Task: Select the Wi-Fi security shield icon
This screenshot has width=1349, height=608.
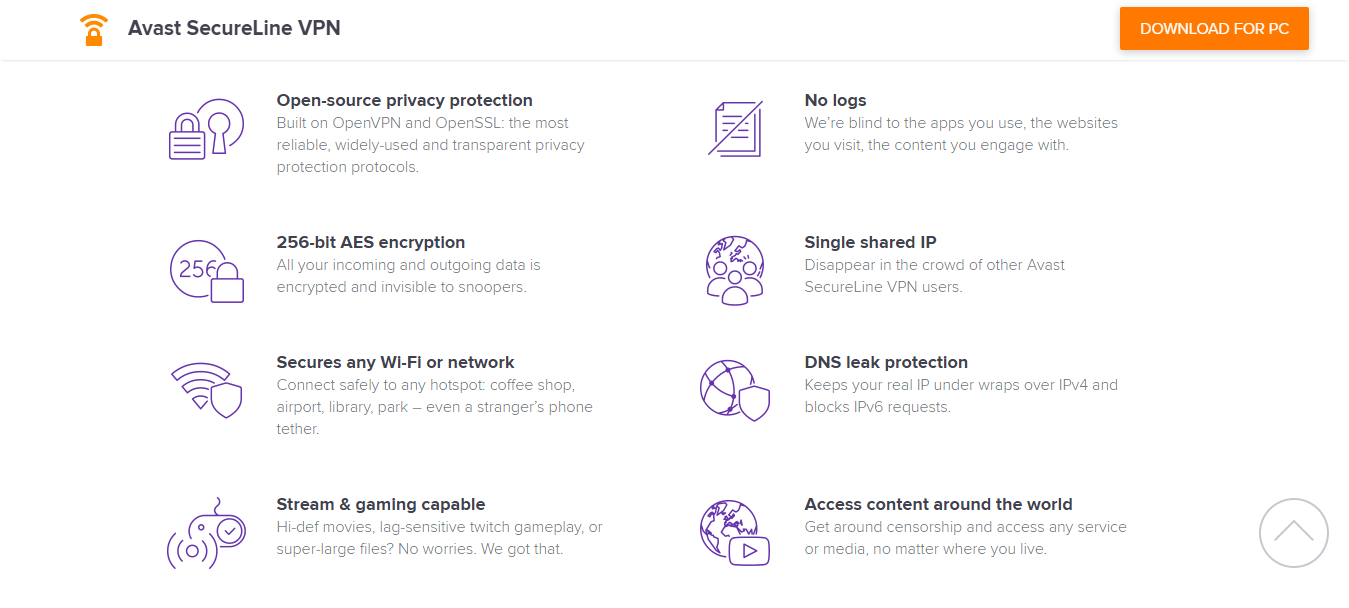Action: pos(207,390)
